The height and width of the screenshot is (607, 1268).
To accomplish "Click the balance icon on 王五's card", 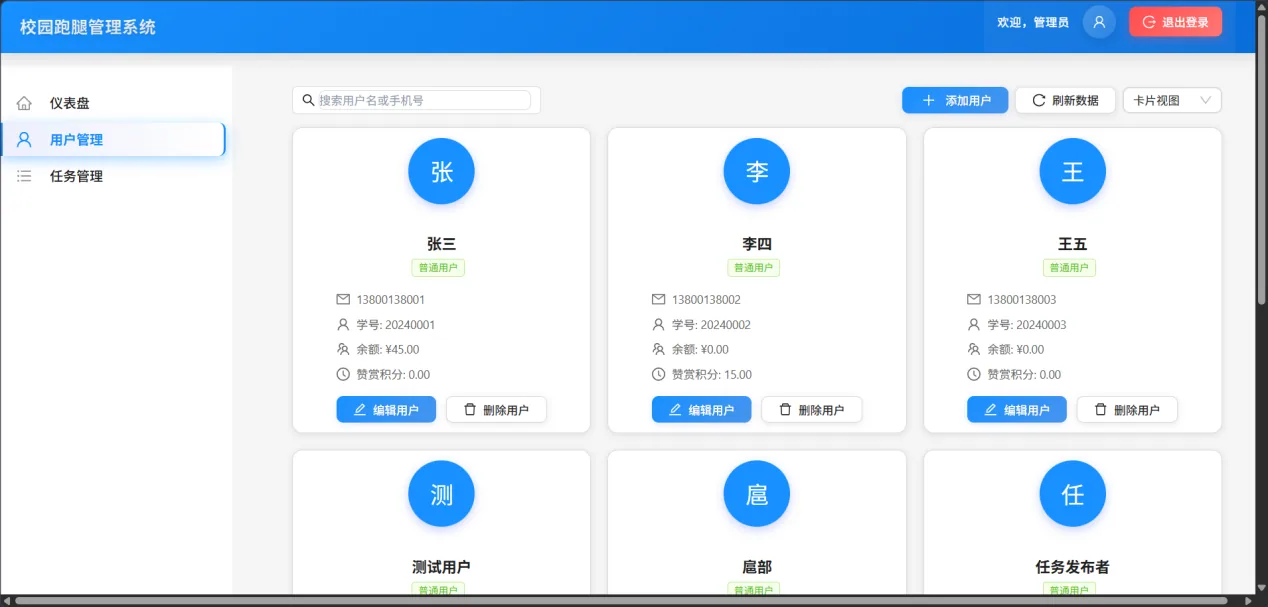I will pos(974,349).
